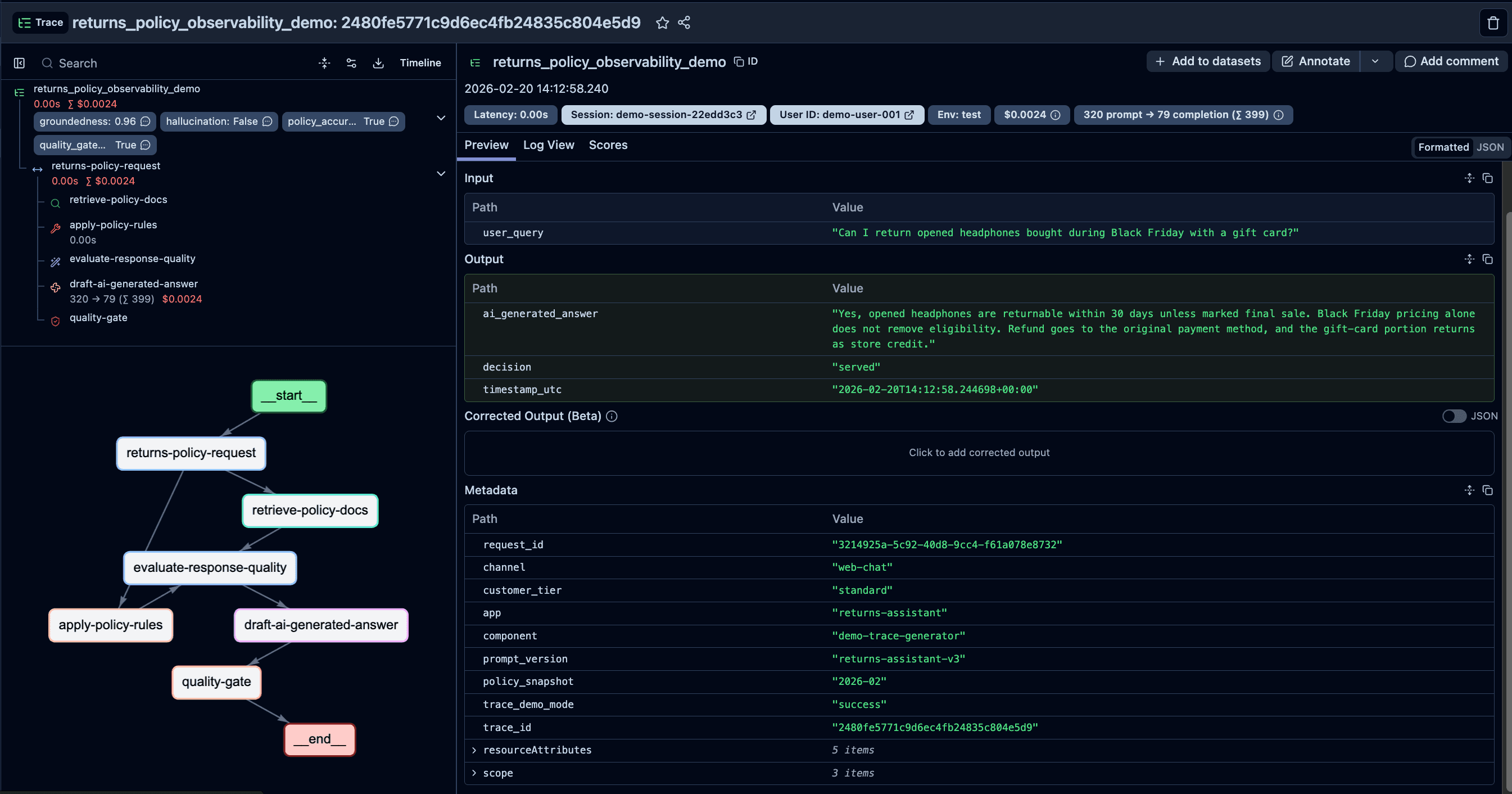Click Add comment button
This screenshot has height=794, width=1512.
[1450, 61]
